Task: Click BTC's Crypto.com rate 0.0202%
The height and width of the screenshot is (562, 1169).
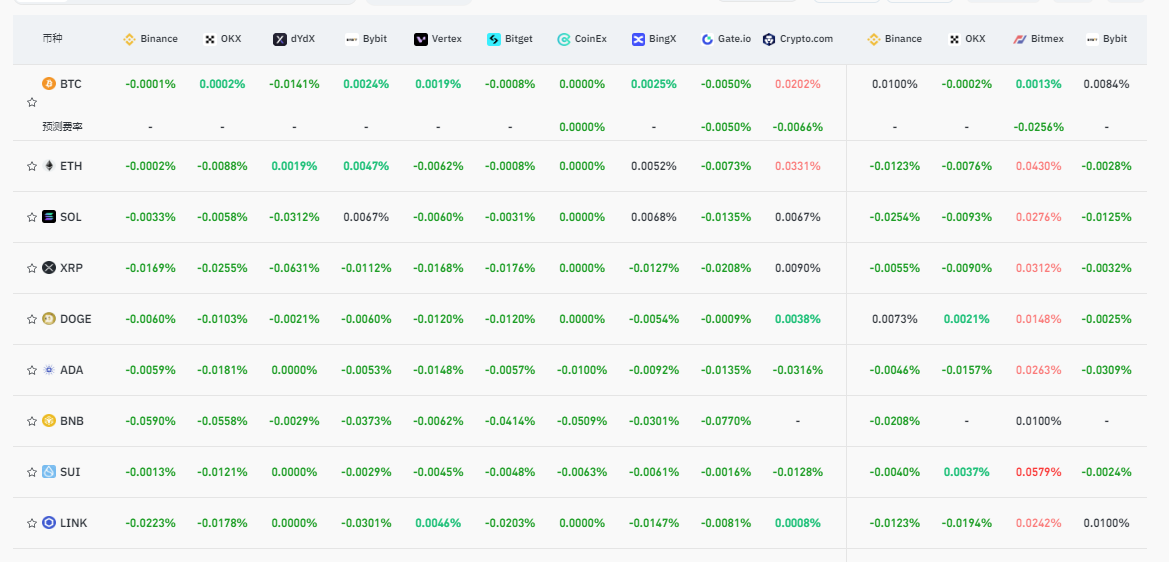Action: point(798,84)
